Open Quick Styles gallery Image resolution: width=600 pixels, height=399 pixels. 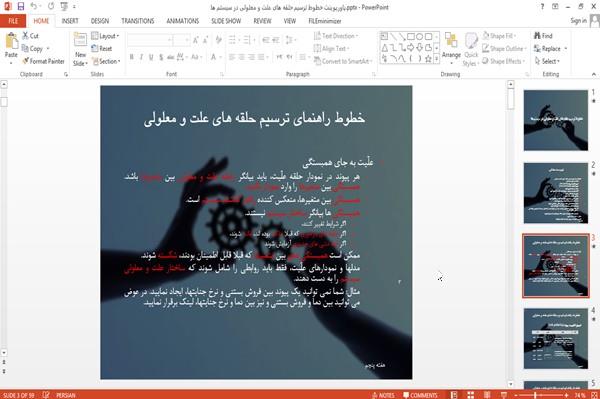471,49
